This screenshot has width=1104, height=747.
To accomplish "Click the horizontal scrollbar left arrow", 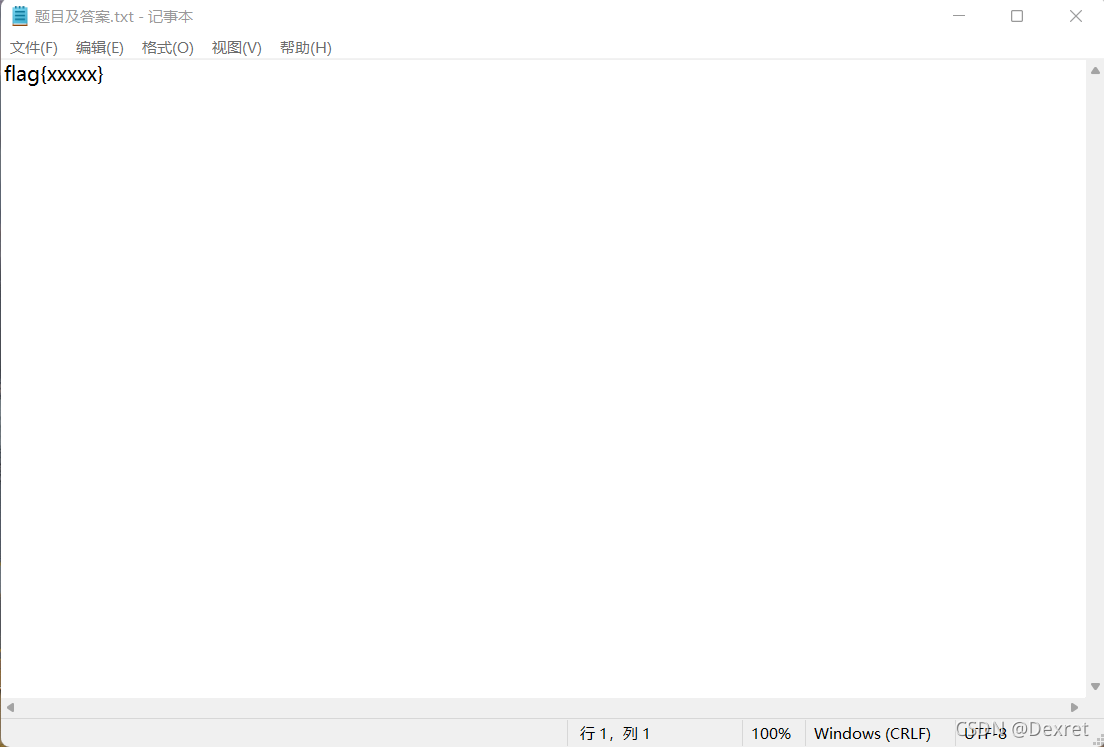I will coord(10,707).
